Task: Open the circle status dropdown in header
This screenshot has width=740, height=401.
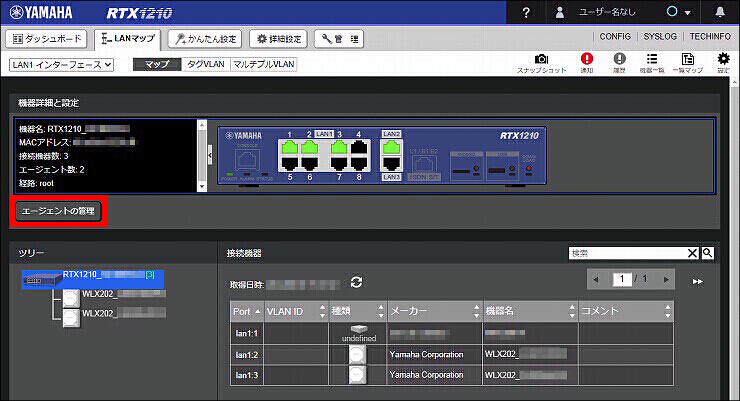Action: (678, 12)
